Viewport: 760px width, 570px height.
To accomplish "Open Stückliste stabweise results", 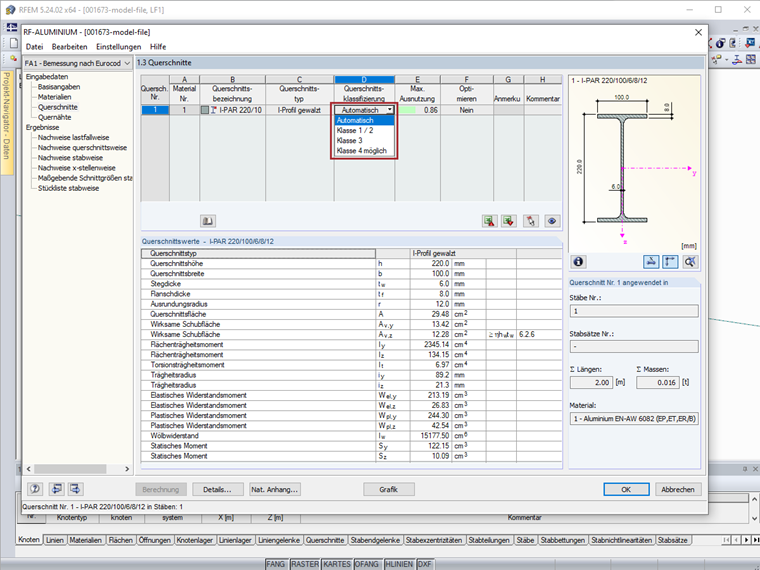I will [68, 189].
